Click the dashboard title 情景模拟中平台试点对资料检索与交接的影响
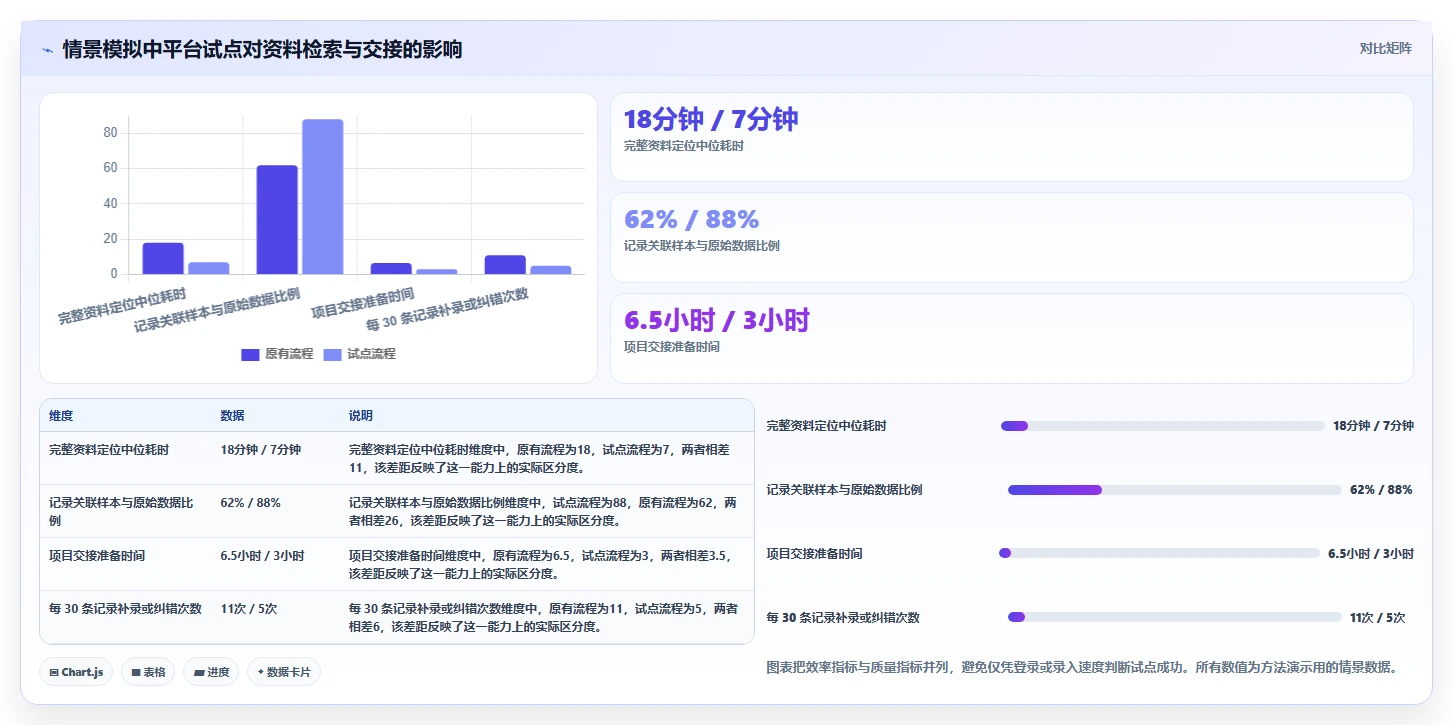Image resolution: width=1453 pixels, height=725 pixels. click(x=262, y=49)
